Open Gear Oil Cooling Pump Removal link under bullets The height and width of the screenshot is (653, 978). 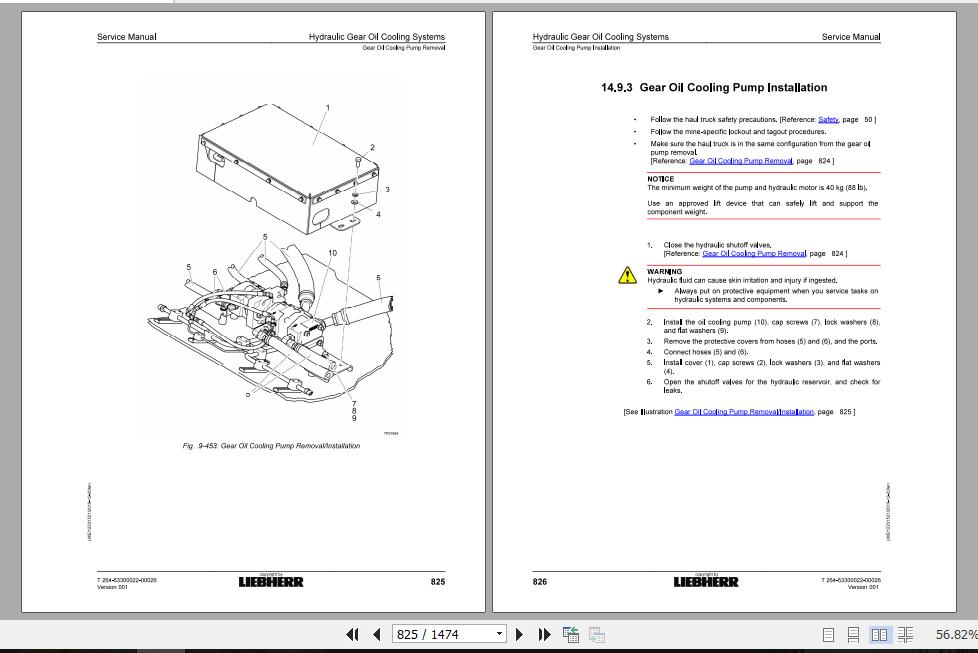740,161
